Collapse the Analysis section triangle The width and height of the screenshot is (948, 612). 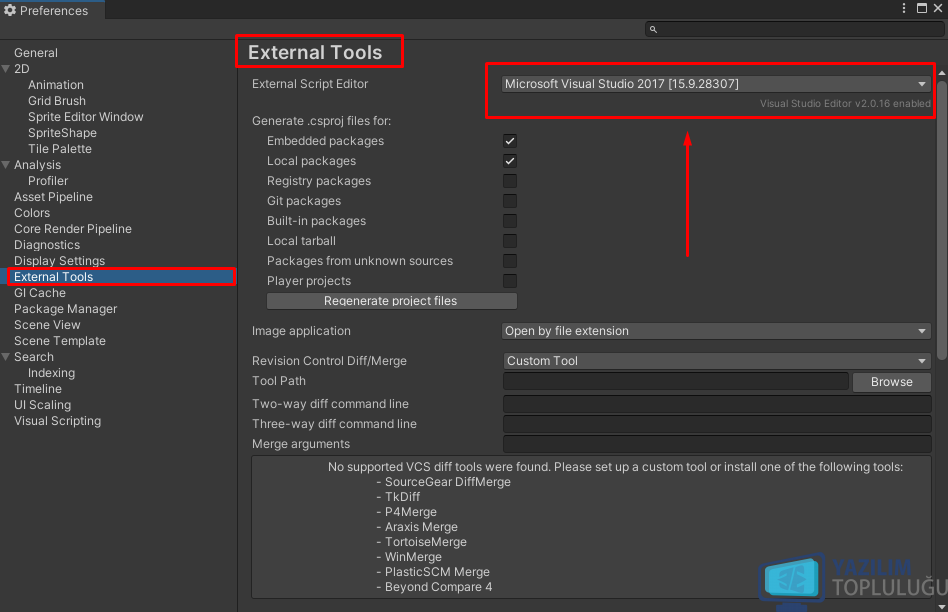point(6,165)
